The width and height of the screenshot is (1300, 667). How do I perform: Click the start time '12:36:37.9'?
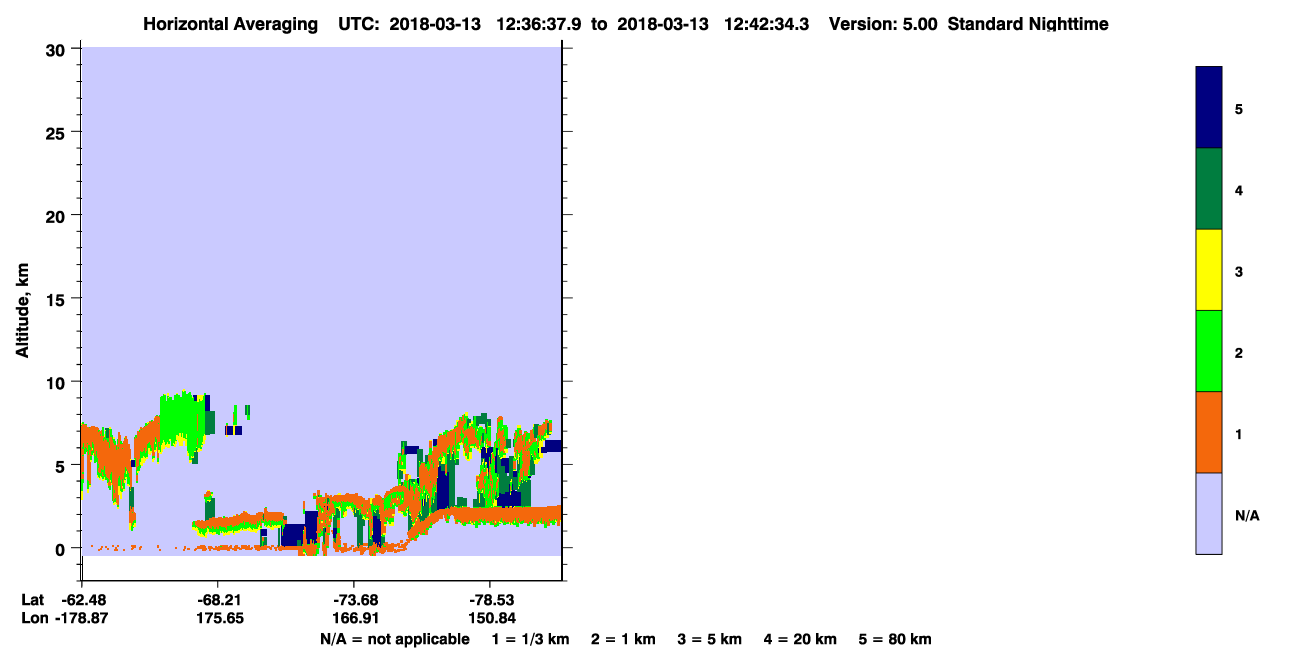pyautogui.click(x=541, y=24)
